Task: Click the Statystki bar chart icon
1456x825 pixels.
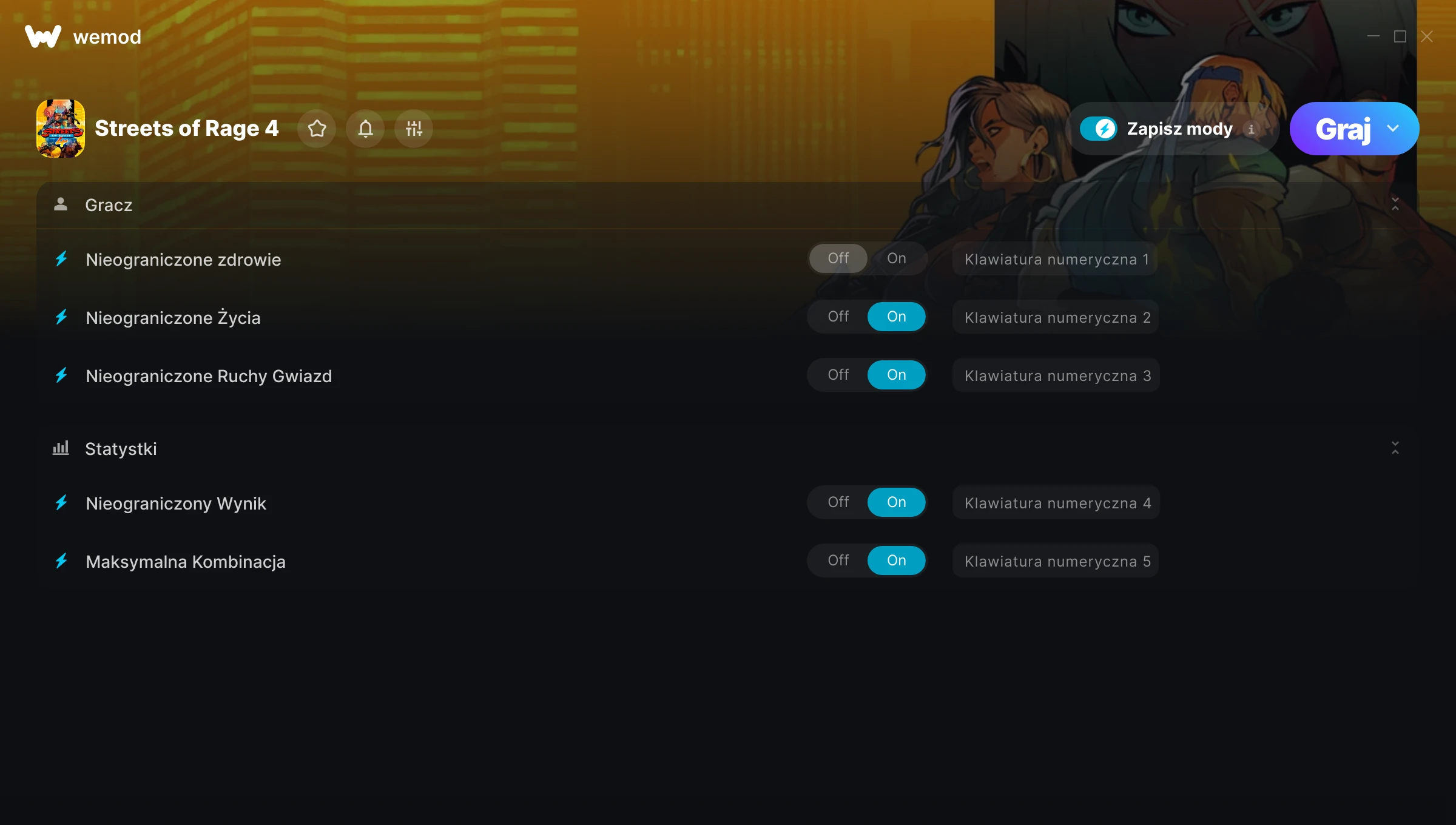Action: coord(61,448)
